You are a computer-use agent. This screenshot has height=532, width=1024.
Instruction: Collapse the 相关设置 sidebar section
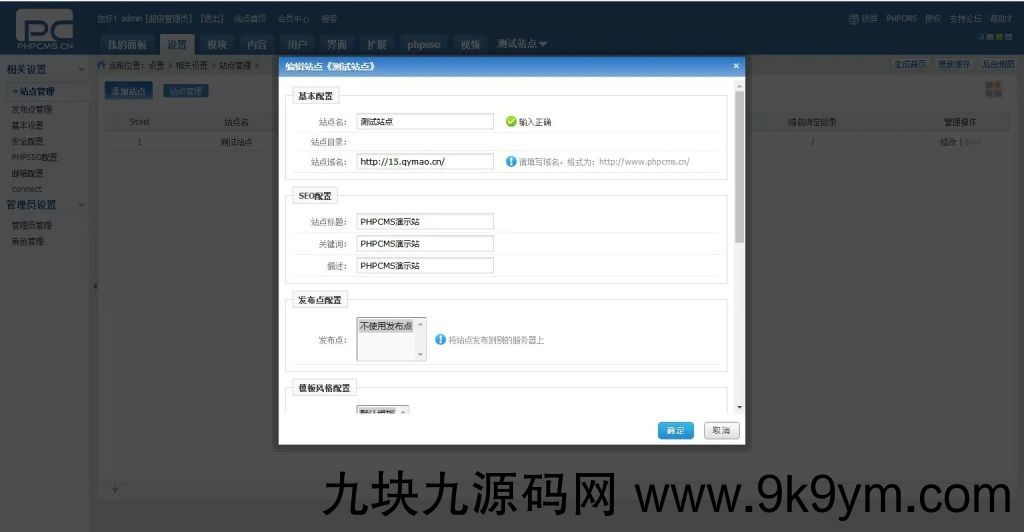82,70
